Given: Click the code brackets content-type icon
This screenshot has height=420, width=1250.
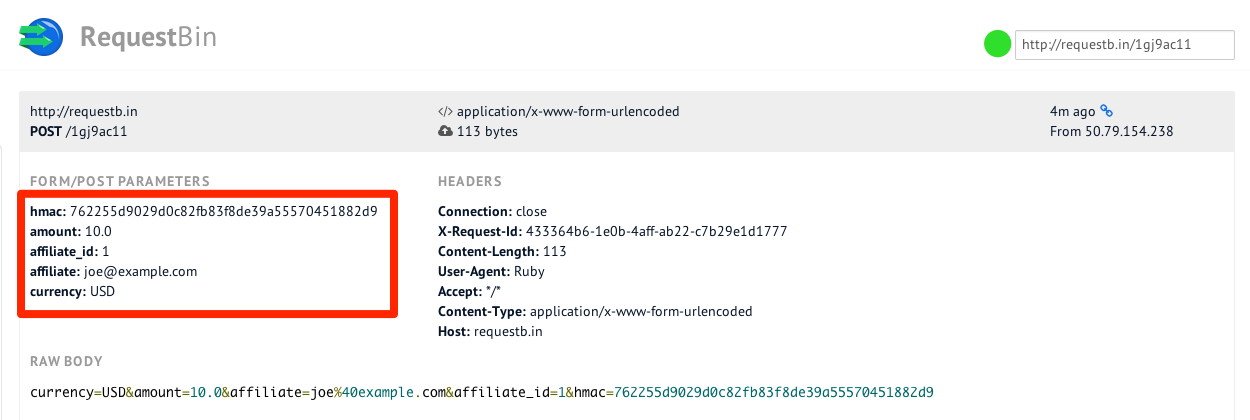Looking at the screenshot, I should pos(445,112).
